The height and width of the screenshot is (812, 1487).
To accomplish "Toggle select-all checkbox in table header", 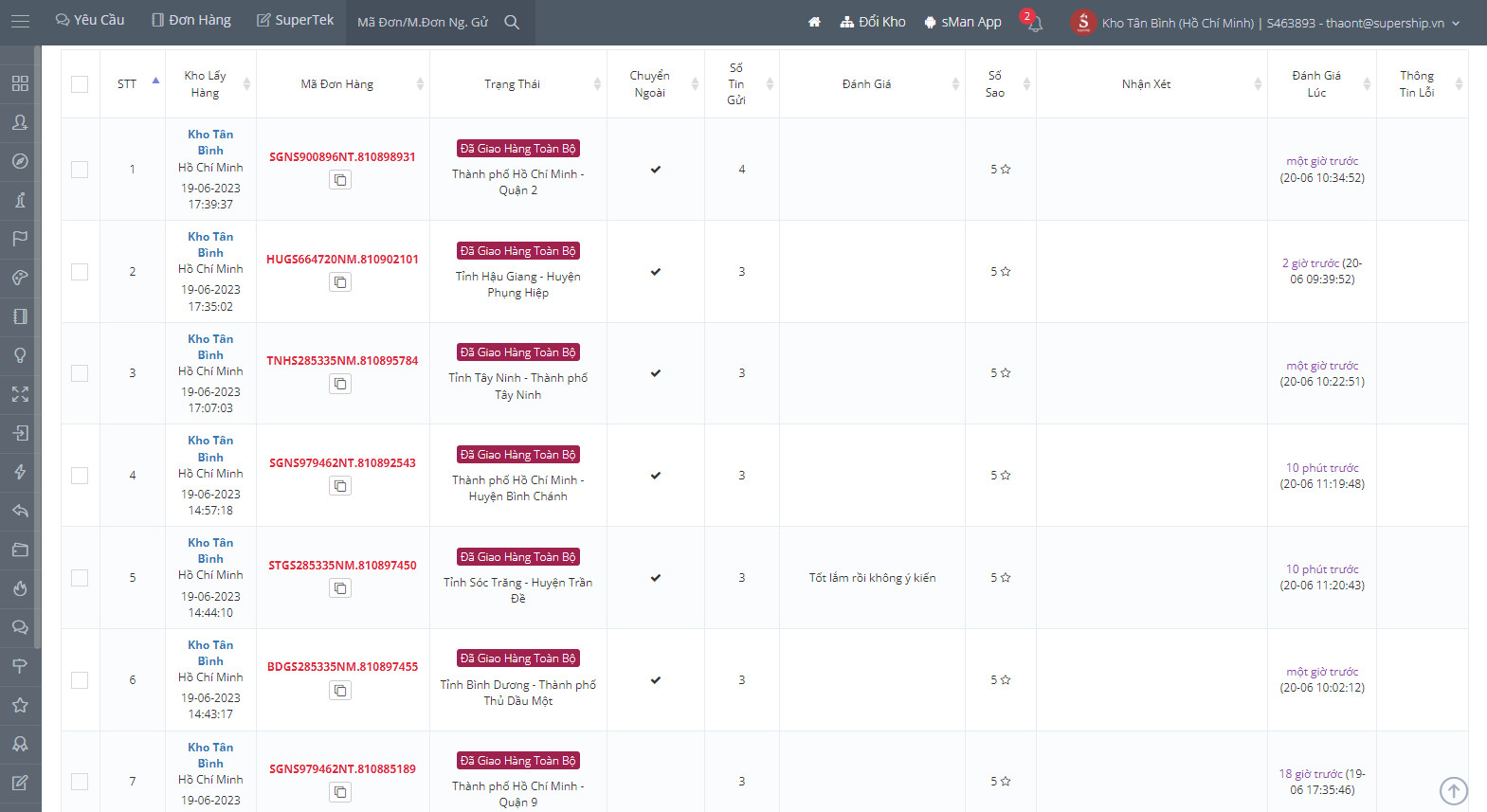I will 80,84.
